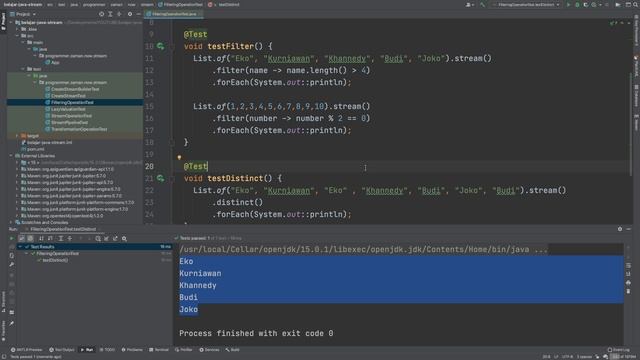This screenshot has height=360, width=640.
Task: Sort test results by duration
Action: (x=50, y=238)
